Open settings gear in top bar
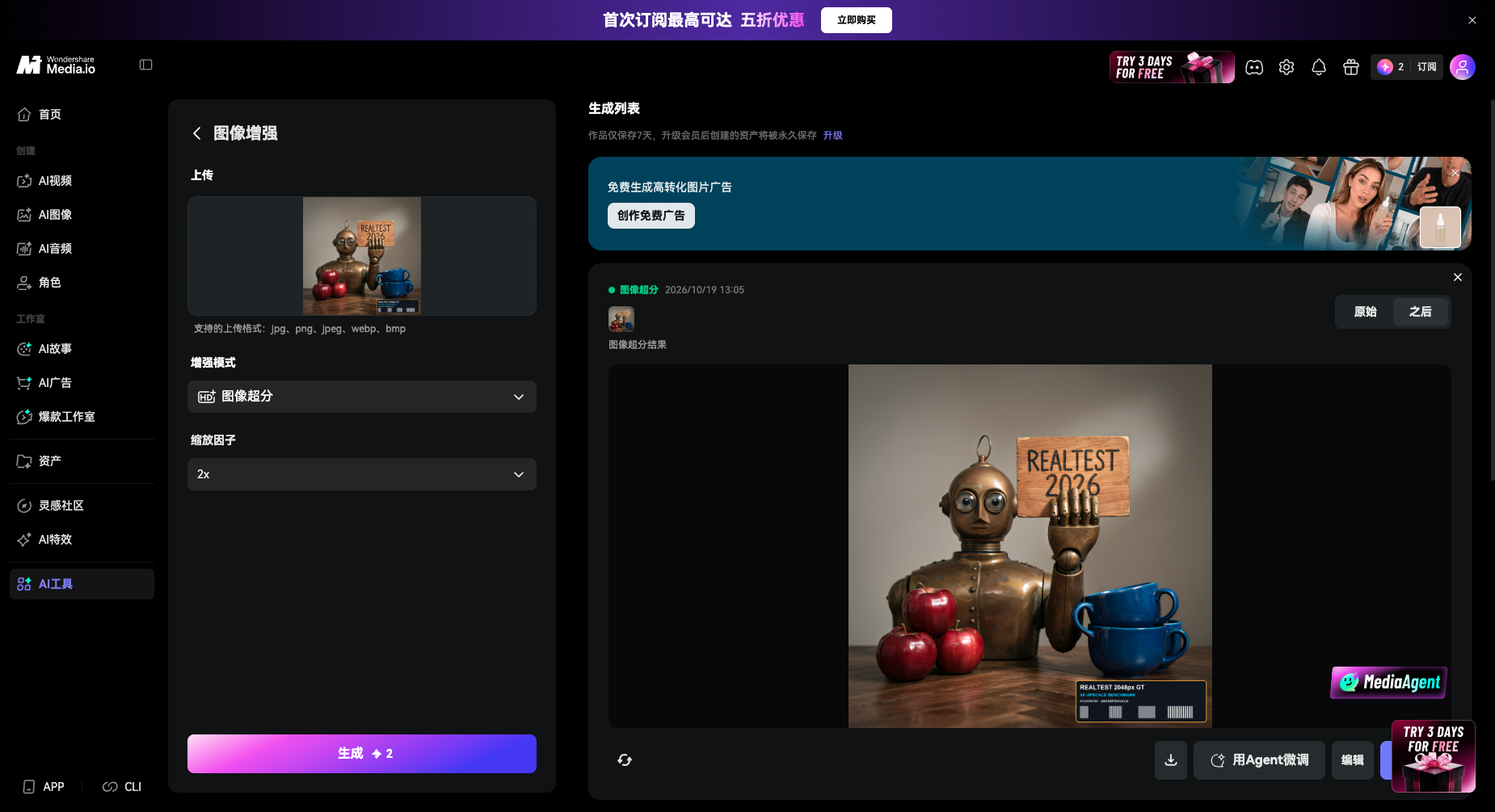 [x=1287, y=67]
